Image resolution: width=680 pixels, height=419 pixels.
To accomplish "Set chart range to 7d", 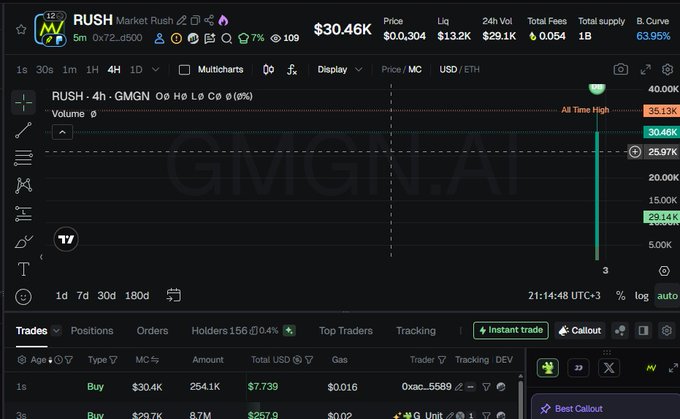I will coord(82,295).
